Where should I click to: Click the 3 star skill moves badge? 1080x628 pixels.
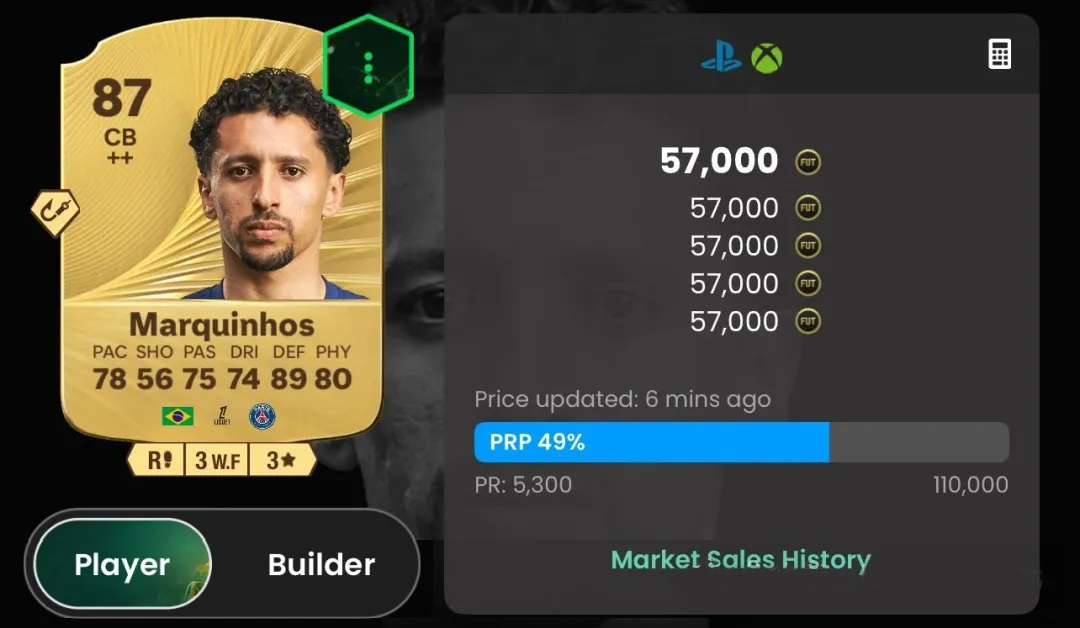[x=282, y=459]
